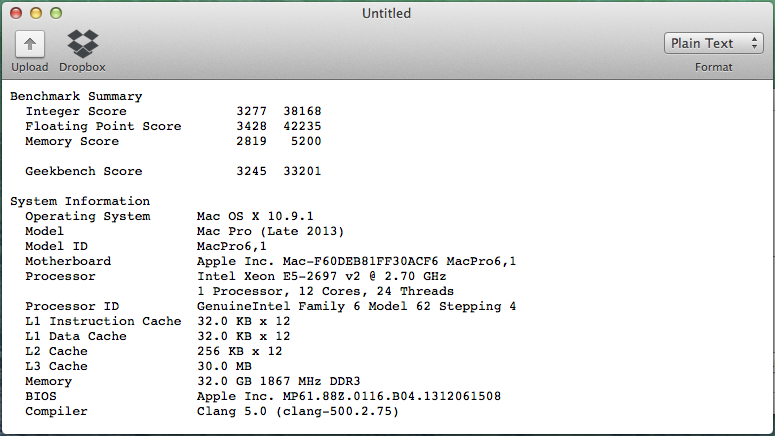Click the 'MacPro6,1' Model ID value
This screenshot has height=436, width=775.
click(x=232, y=246)
